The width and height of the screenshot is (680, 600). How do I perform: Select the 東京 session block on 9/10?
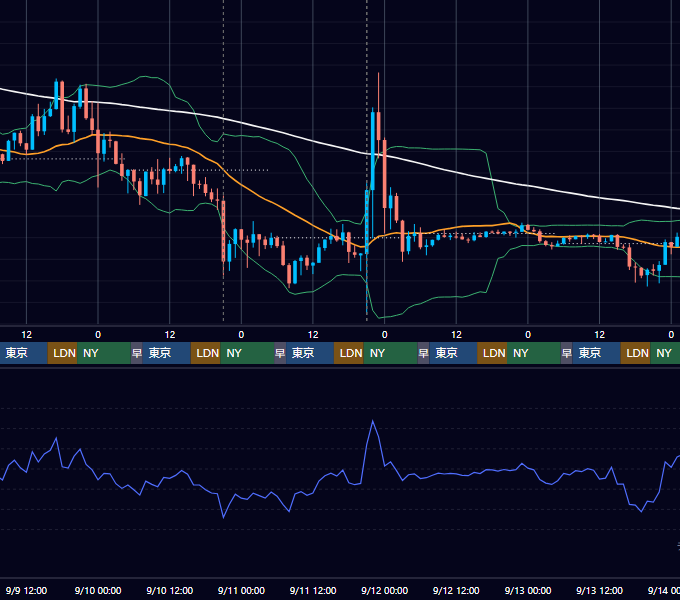click(x=166, y=353)
